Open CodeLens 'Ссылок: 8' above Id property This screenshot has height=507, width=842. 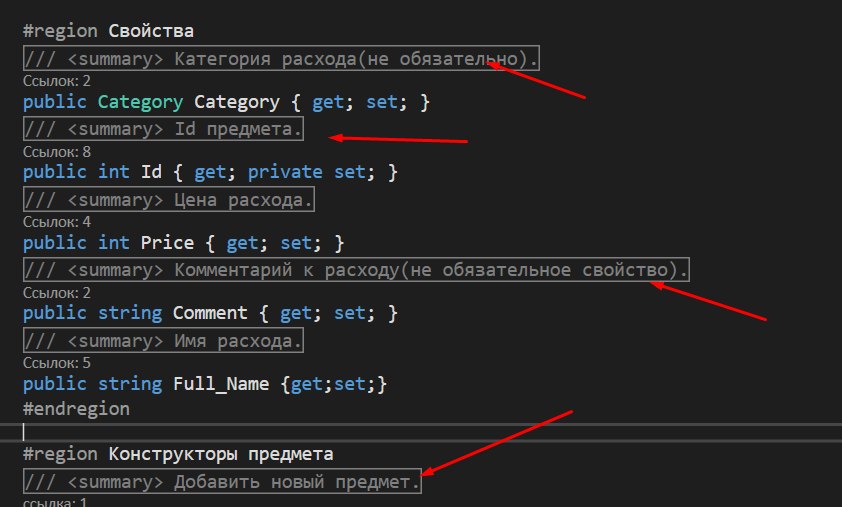click(56, 152)
